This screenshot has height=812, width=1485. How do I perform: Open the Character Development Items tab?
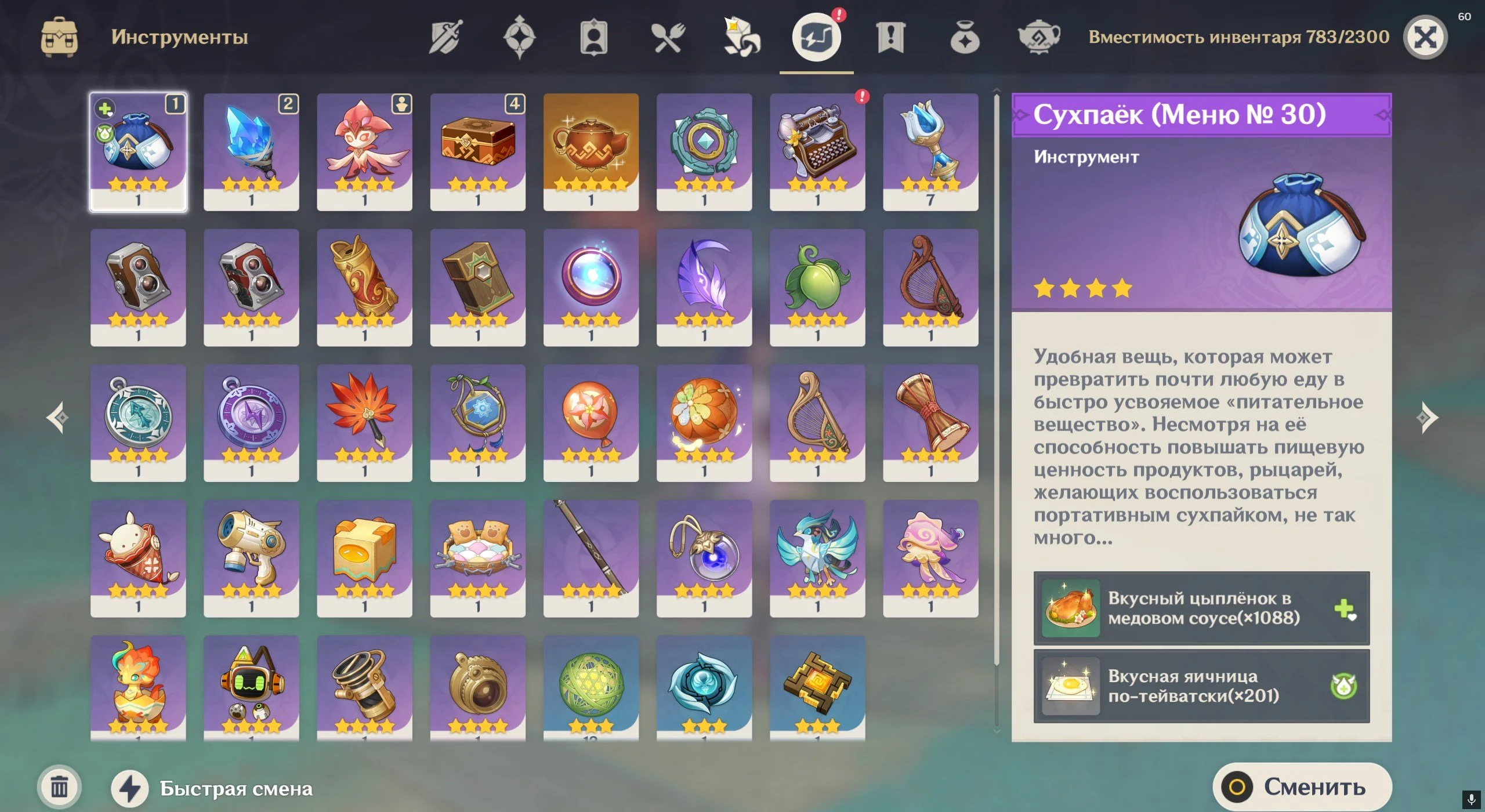[593, 38]
